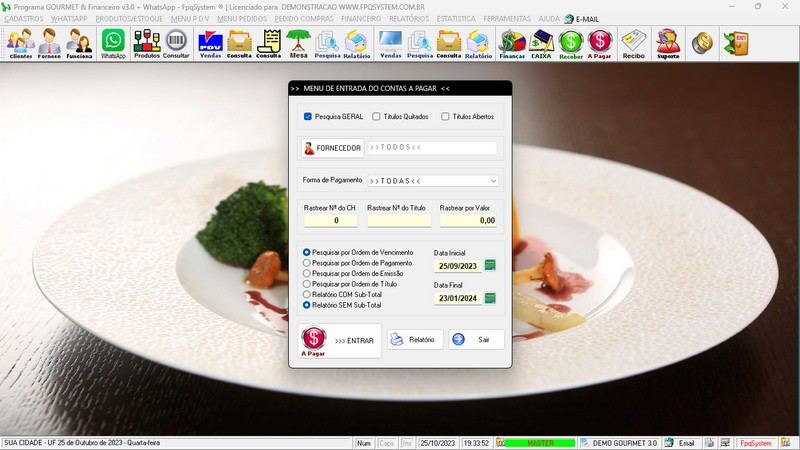800x450 pixels.
Task: Open the Clientes toolbar icon
Action: tap(21, 43)
